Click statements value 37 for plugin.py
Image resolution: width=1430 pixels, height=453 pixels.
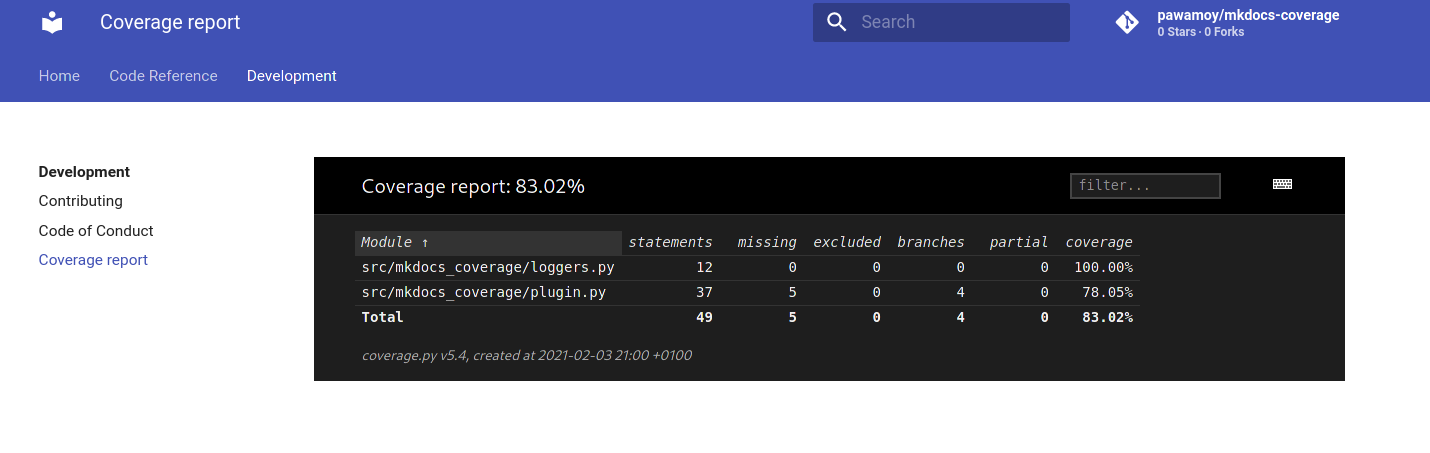704,292
